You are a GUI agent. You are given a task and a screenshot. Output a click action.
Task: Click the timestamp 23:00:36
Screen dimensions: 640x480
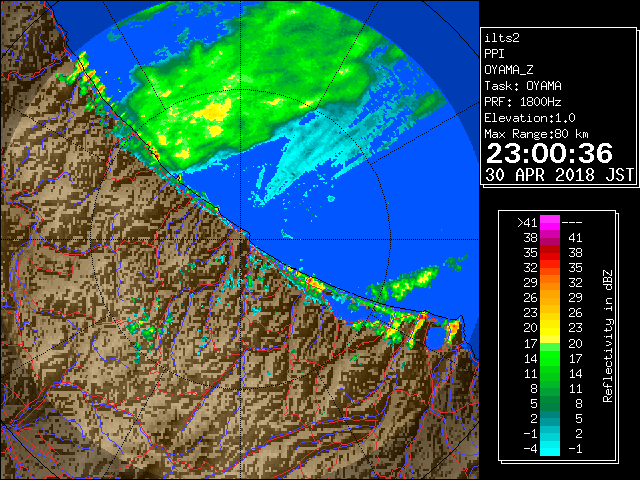549,153
